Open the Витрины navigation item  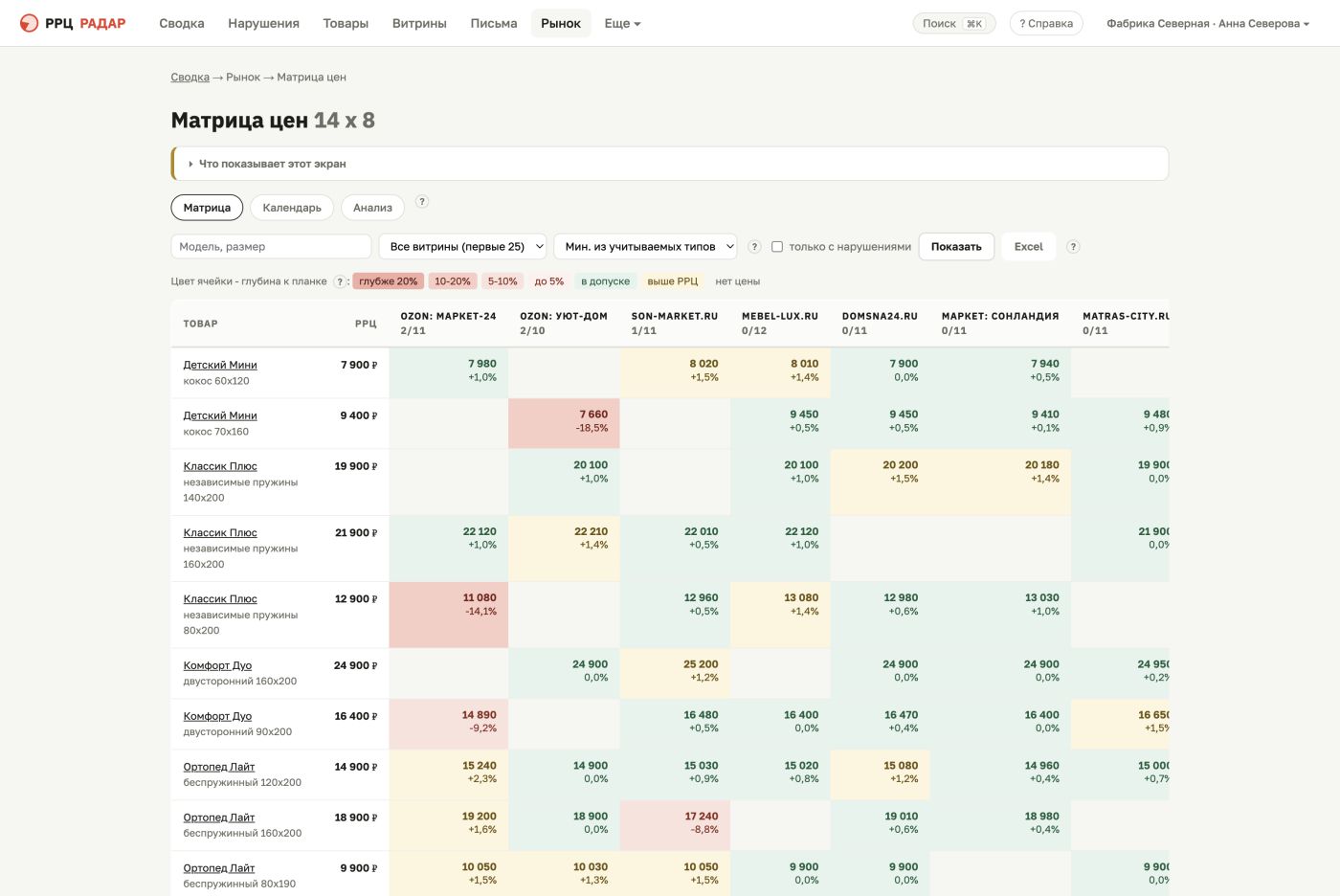419,23
